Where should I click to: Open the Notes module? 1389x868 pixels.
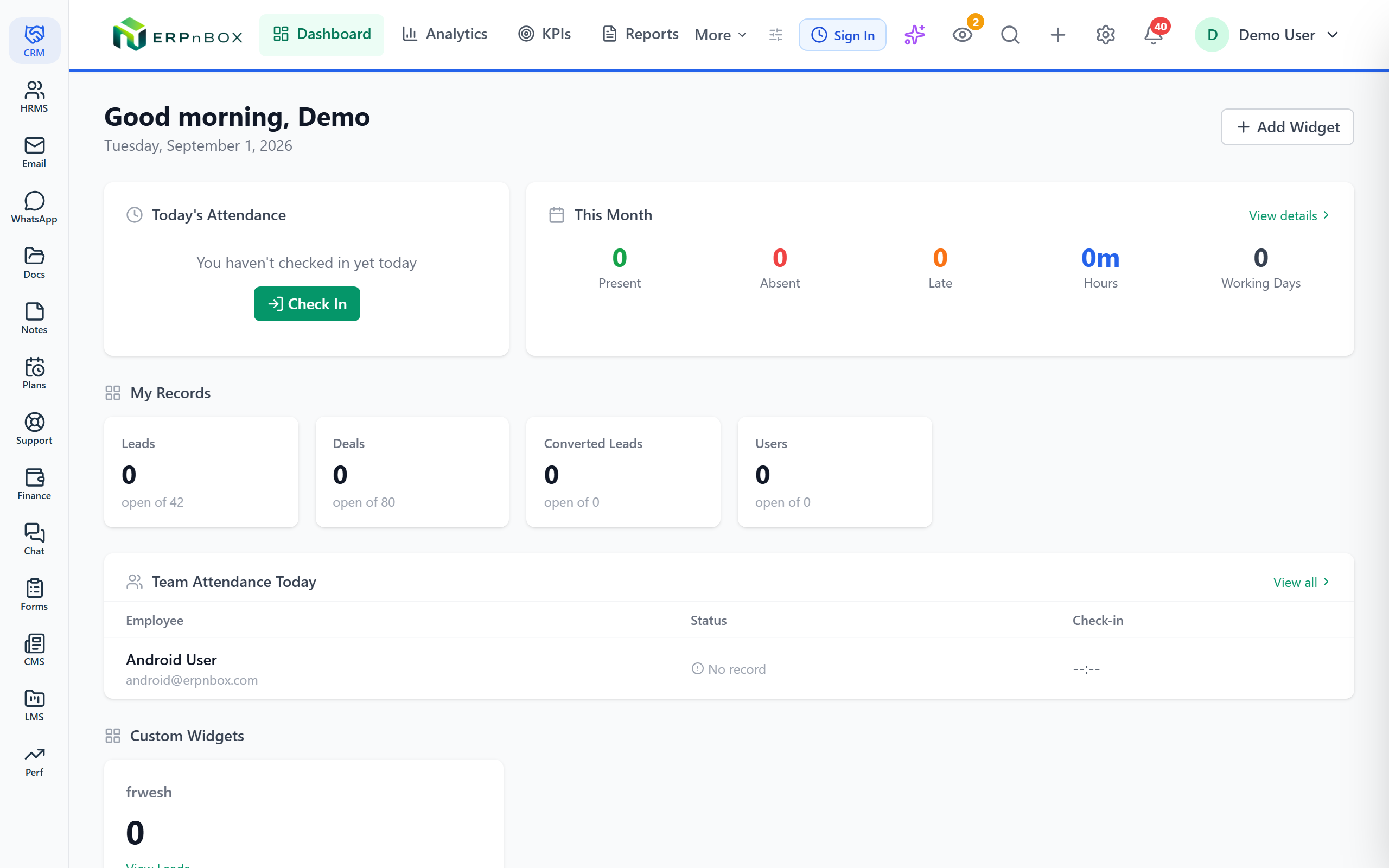click(x=34, y=318)
